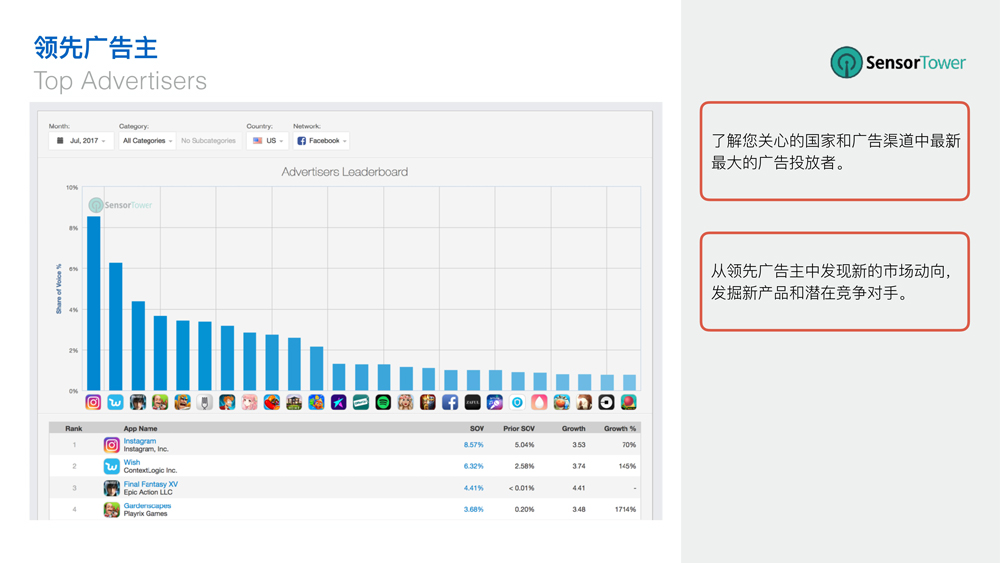Click the Spotify icon below the chart
This screenshot has height=563, width=1000.
point(383,402)
